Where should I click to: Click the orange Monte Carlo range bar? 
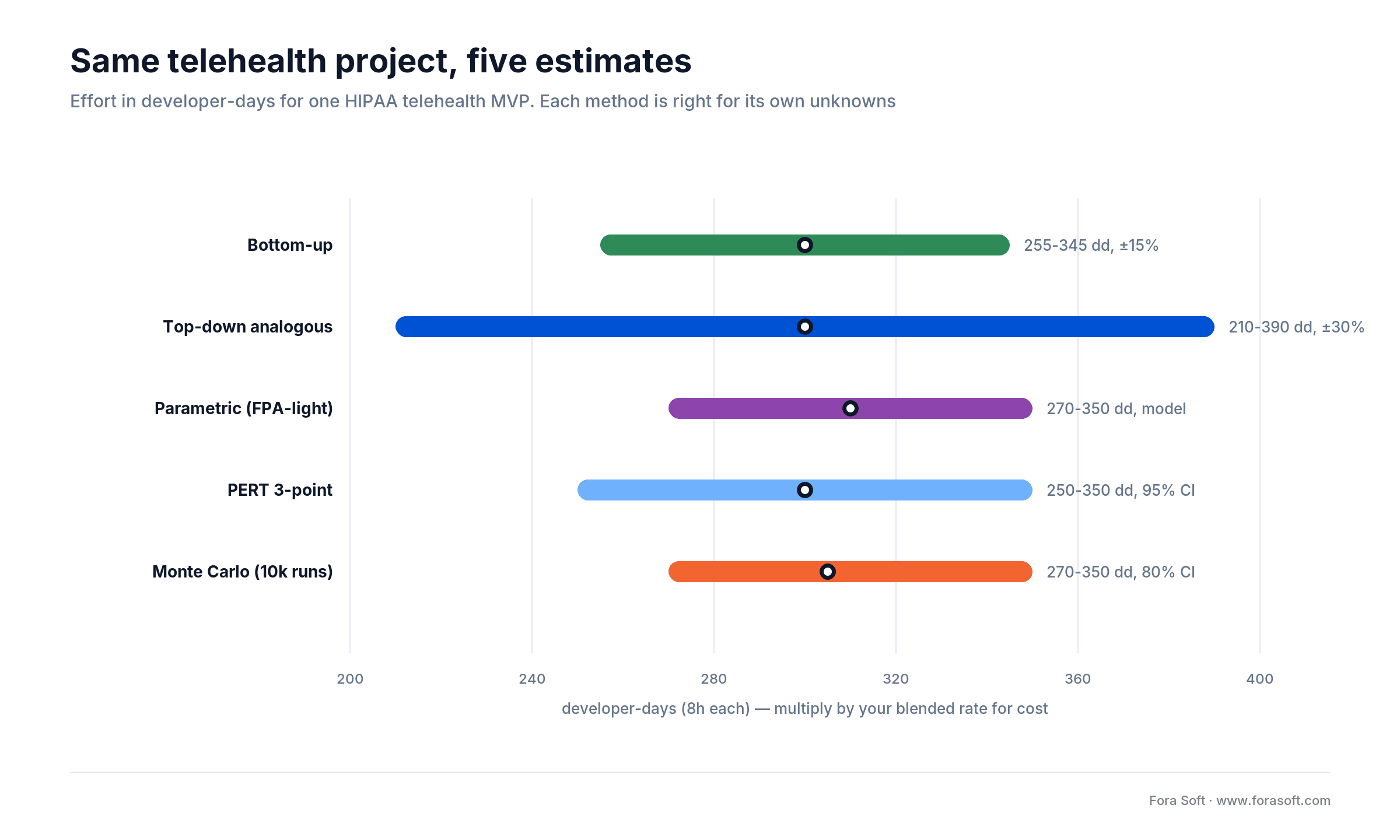[x=850, y=572]
